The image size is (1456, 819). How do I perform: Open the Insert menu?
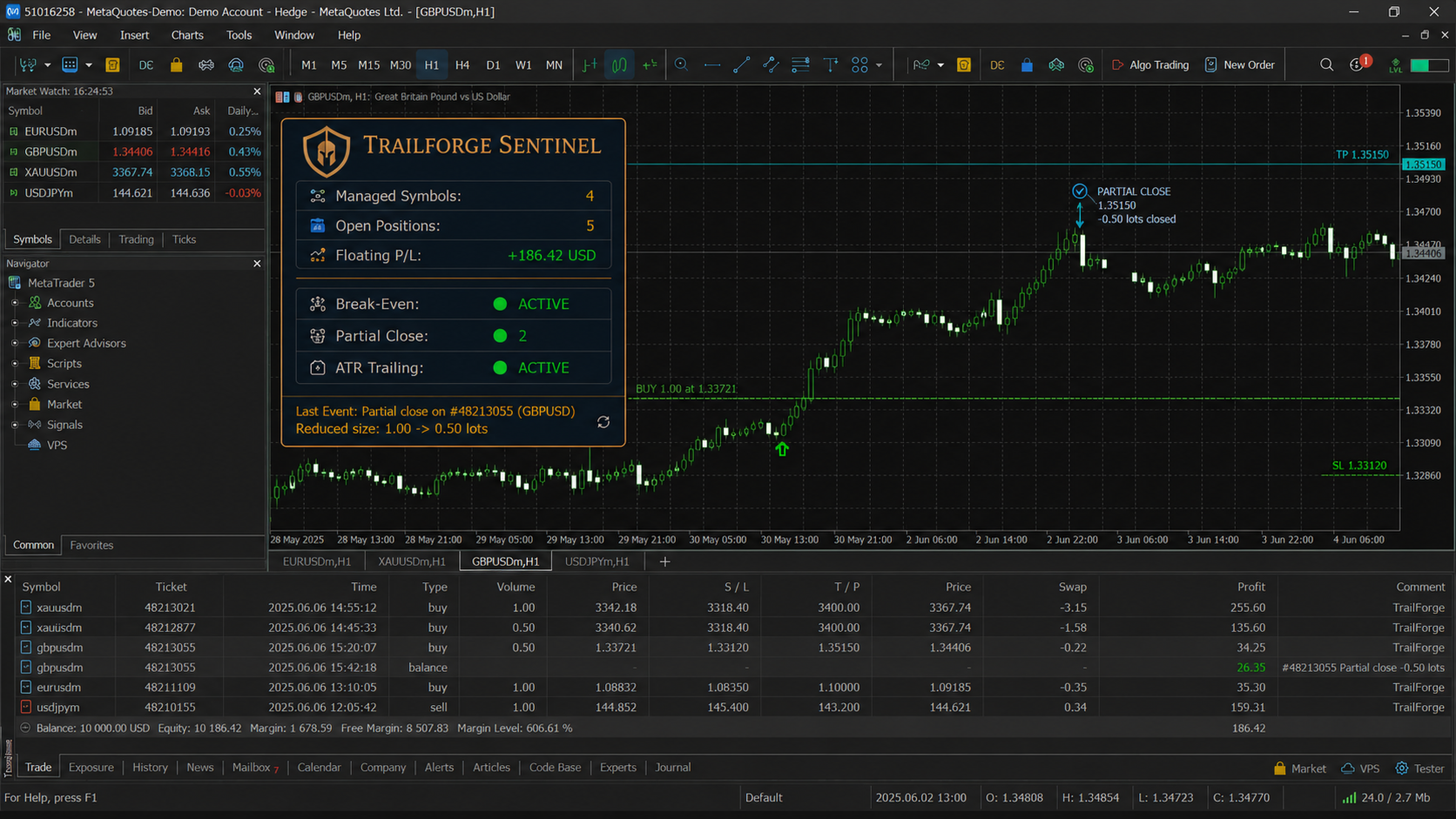134,35
